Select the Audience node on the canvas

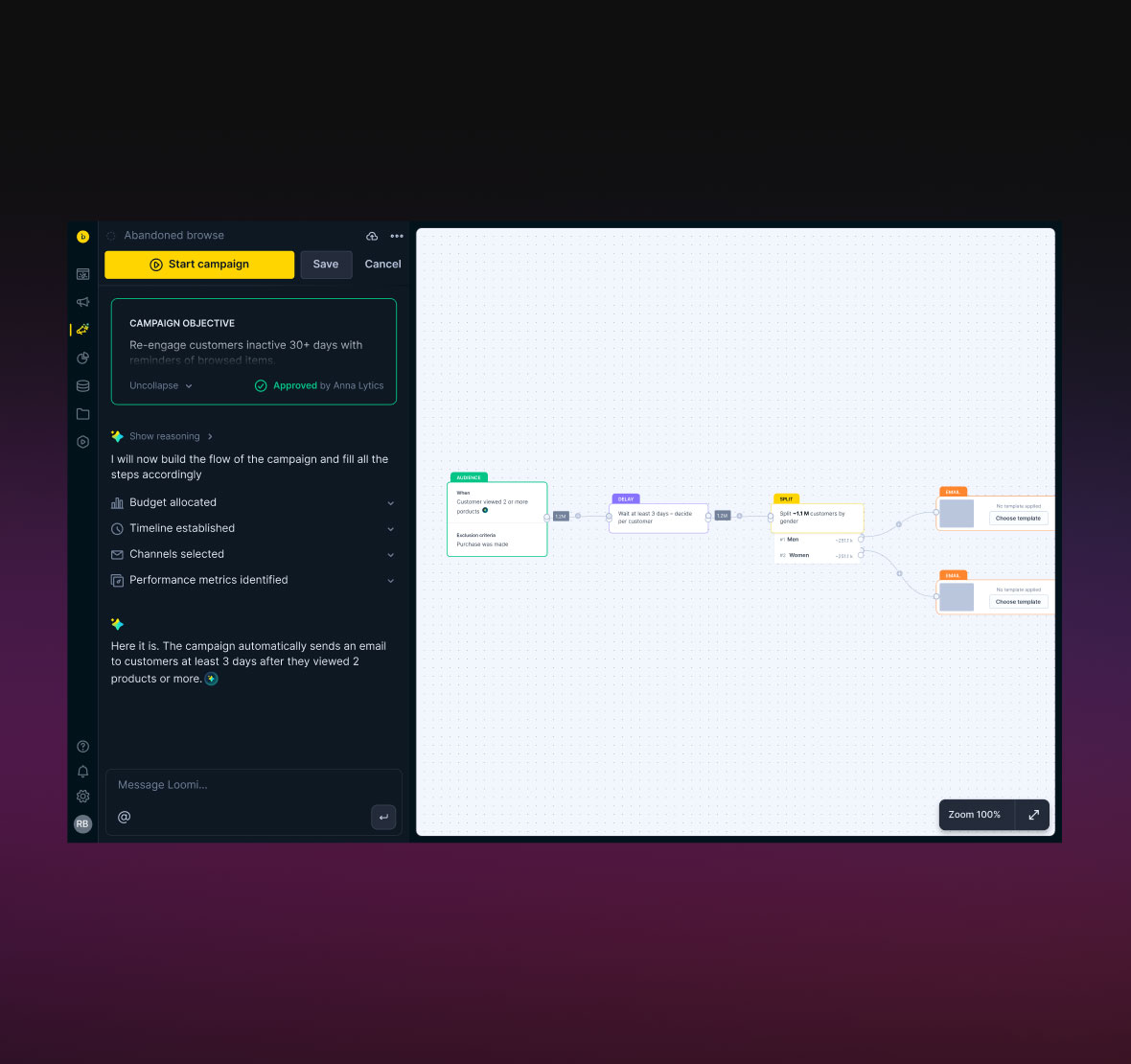[496, 519]
